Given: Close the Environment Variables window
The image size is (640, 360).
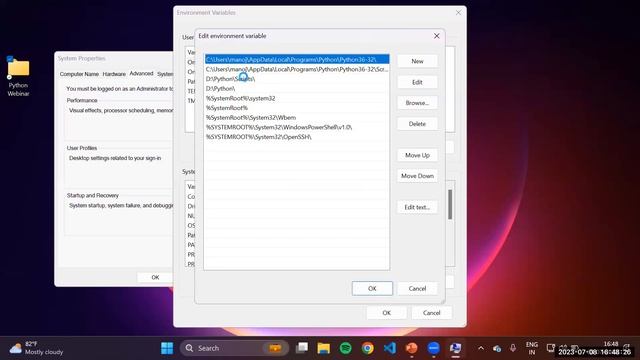Looking at the screenshot, I should 458,13.
